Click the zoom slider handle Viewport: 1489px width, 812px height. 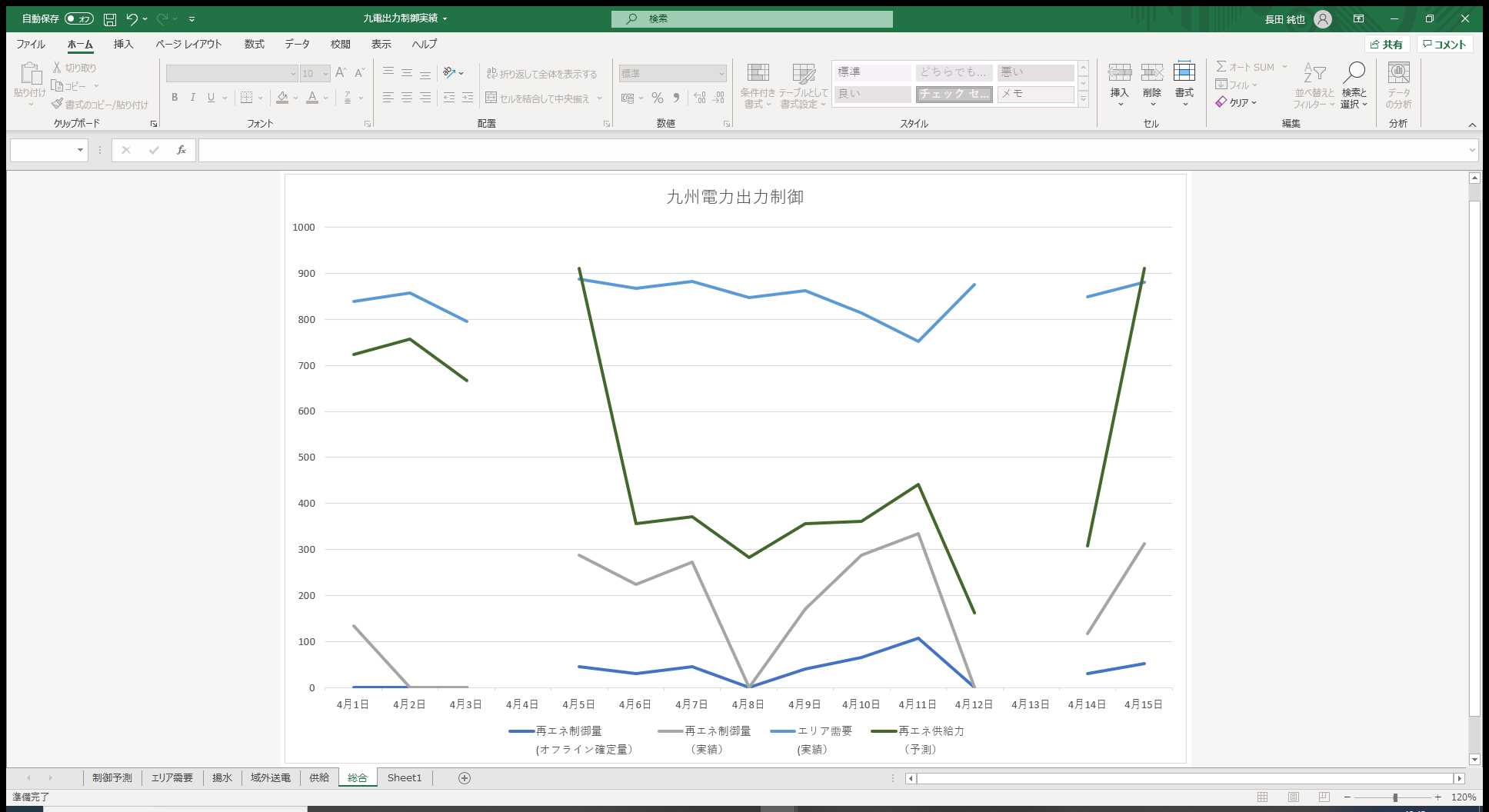[1394, 797]
